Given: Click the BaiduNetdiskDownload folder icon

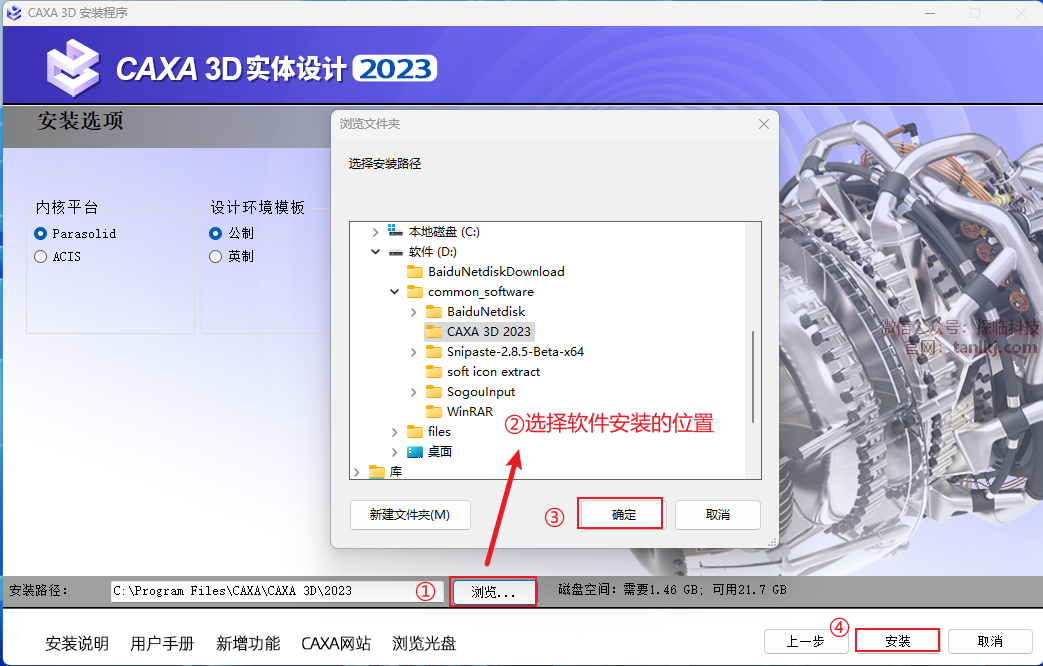Looking at the screenshot, I should (415, 271).
